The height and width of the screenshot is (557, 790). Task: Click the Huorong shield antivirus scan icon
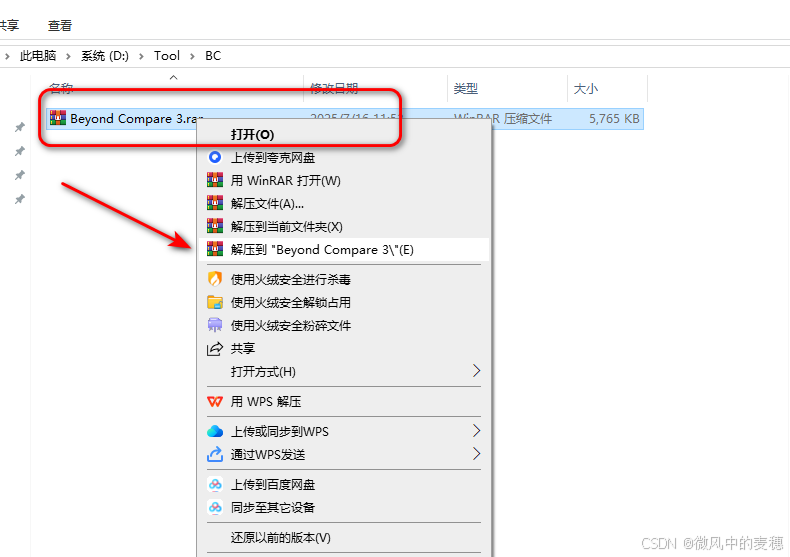pos(215,278)
